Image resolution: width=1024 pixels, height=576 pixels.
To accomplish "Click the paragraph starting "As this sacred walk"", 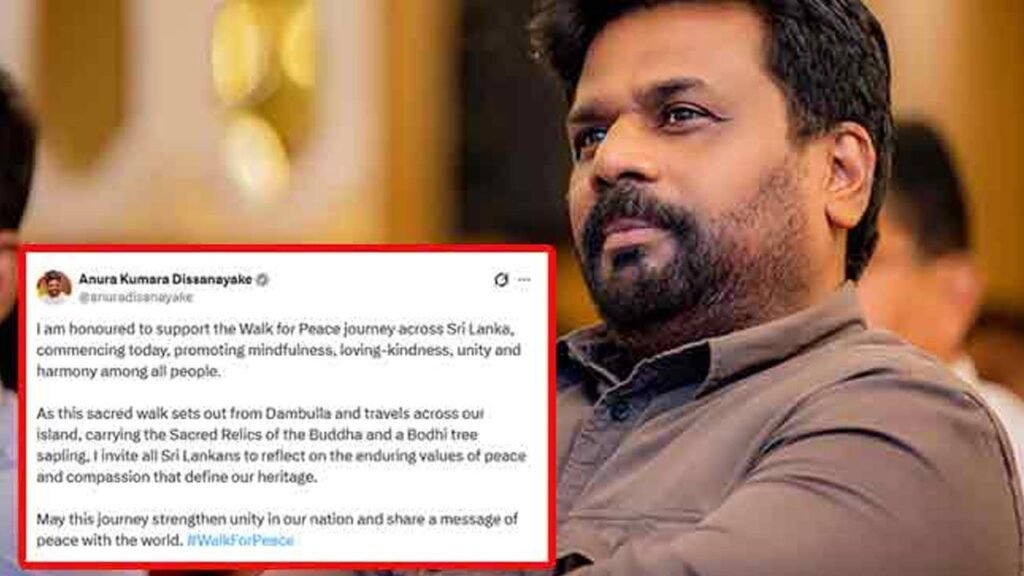I will coord(281,445).
